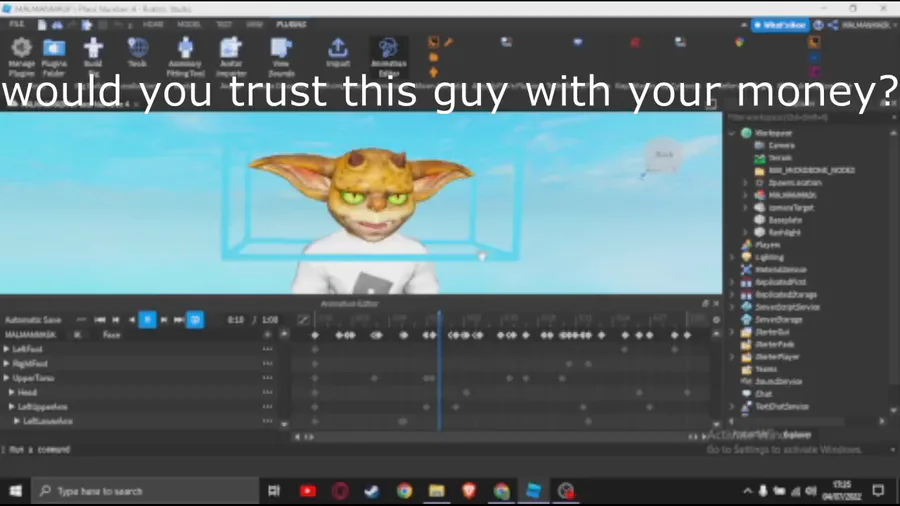900x506 pixels.
Task: Open the FILE menu
Action: (17, 24)
